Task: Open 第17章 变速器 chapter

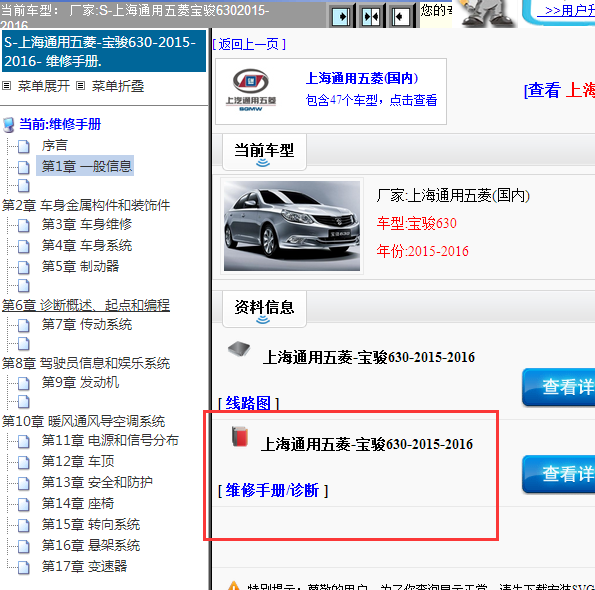Action: click(84, 566)
